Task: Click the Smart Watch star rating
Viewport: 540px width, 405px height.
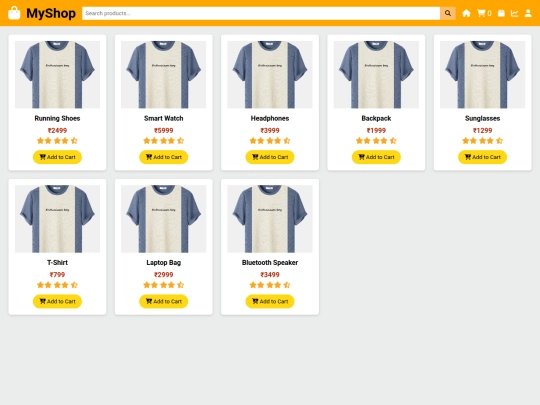Action: (164, 141)
